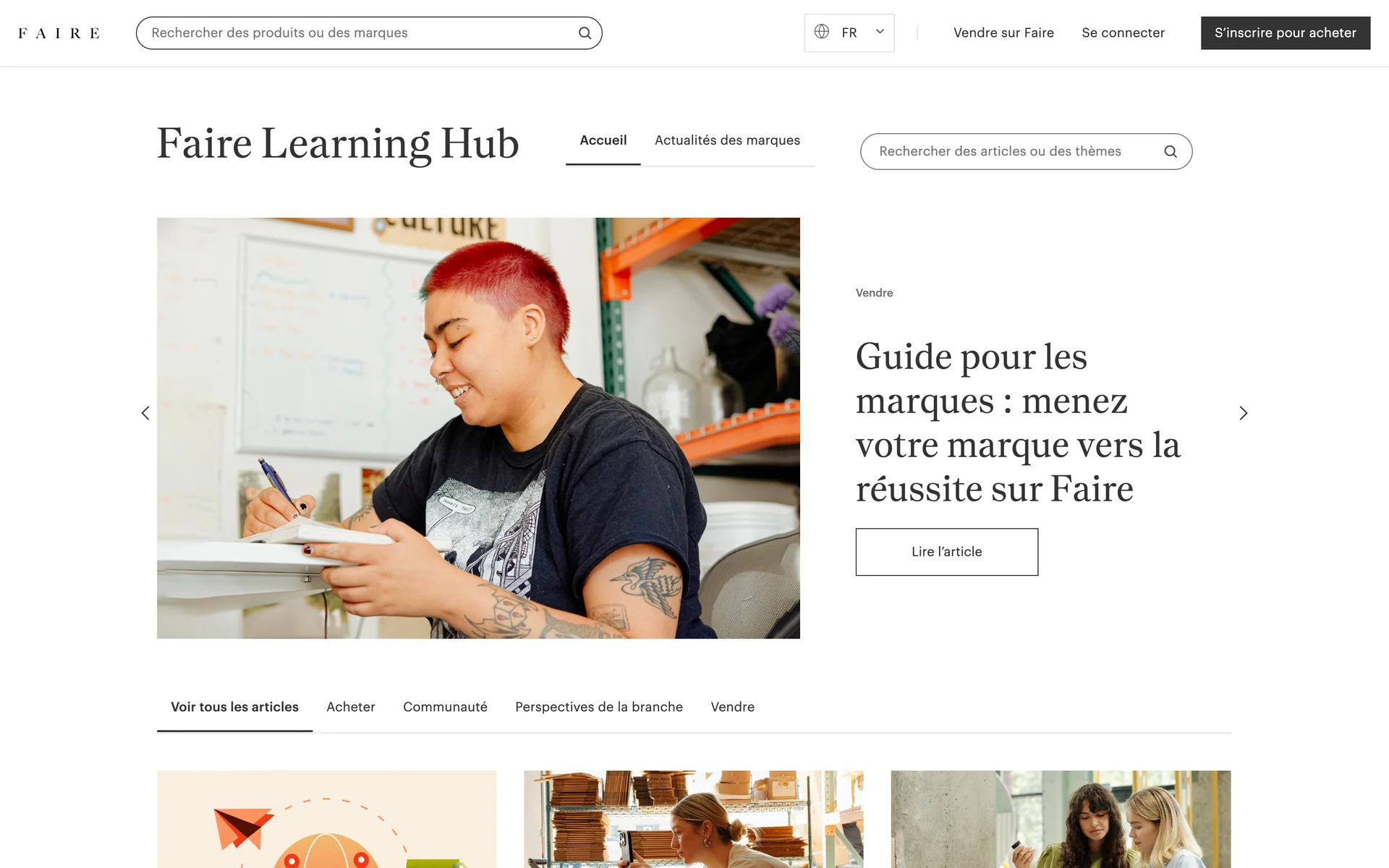Focus the product and brand search field
The height and width of the screenshot is (868, 1389).
pos(369,33)
